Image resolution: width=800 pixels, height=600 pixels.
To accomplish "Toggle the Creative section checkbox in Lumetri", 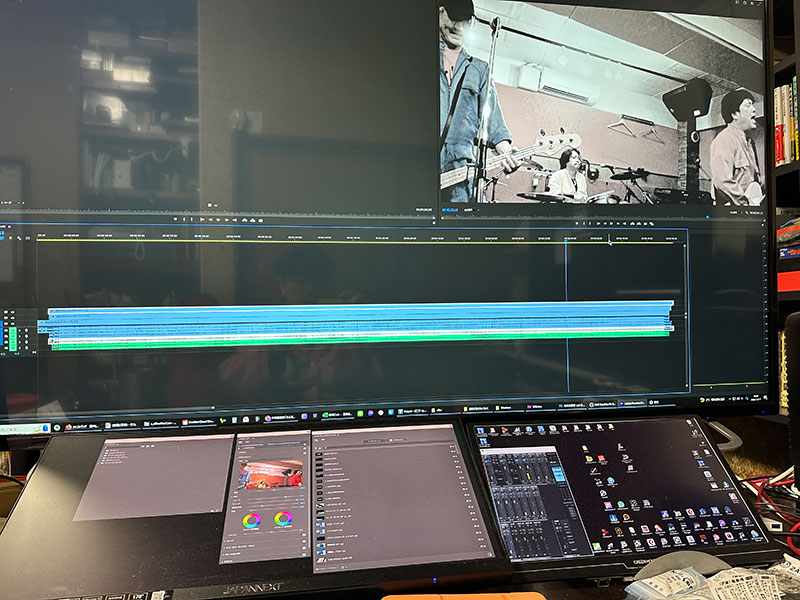I will pos(304,452).
